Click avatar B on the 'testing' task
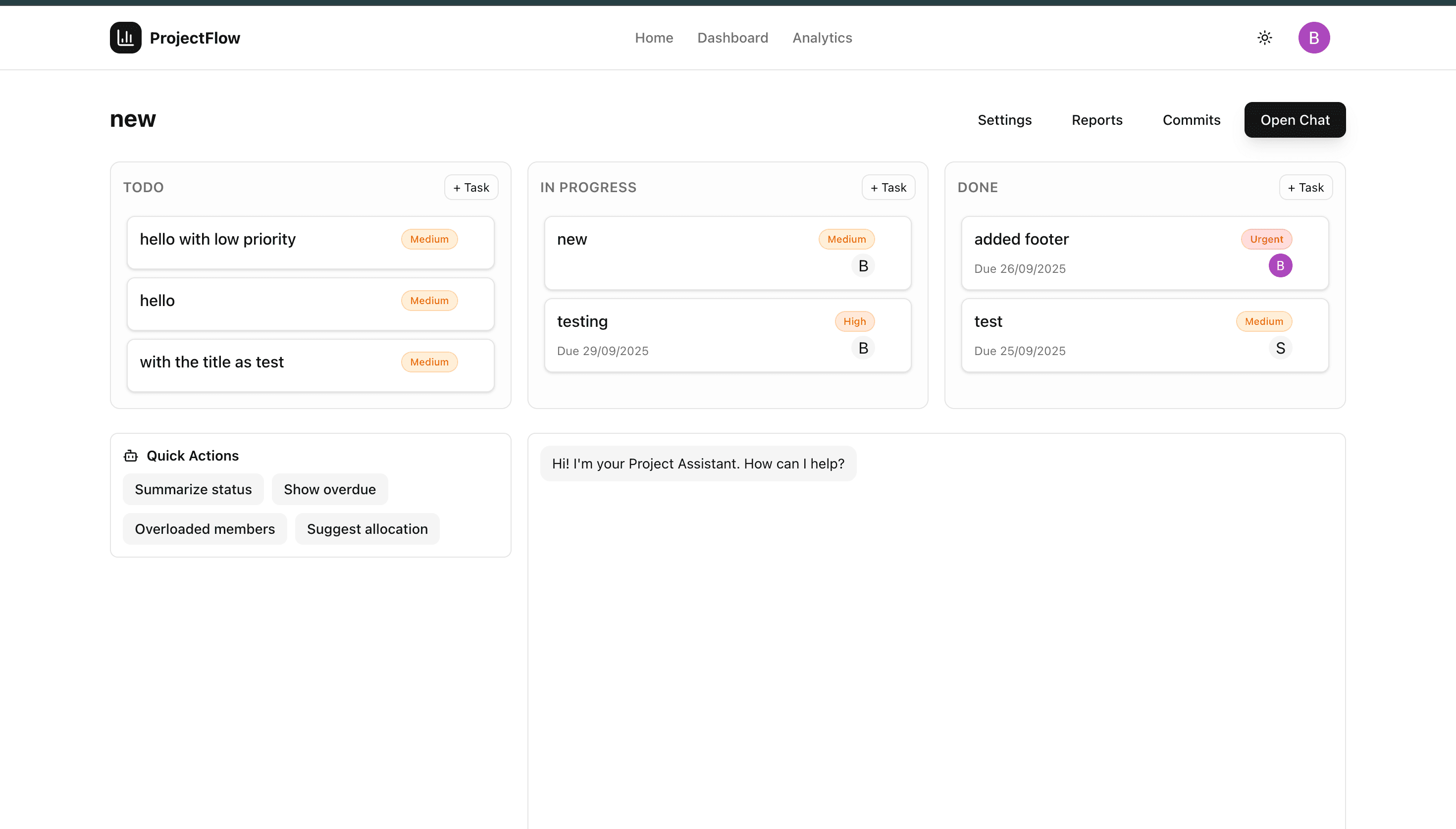Screen dimensions: 1456x829 863,347
